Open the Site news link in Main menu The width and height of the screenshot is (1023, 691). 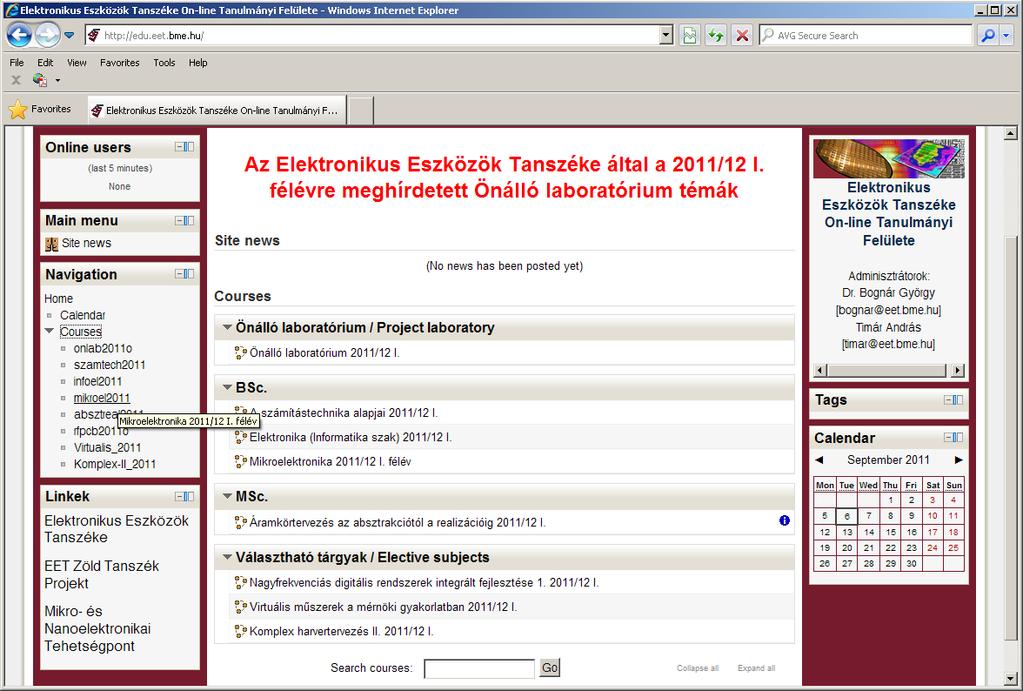click(x=86, y=243)
